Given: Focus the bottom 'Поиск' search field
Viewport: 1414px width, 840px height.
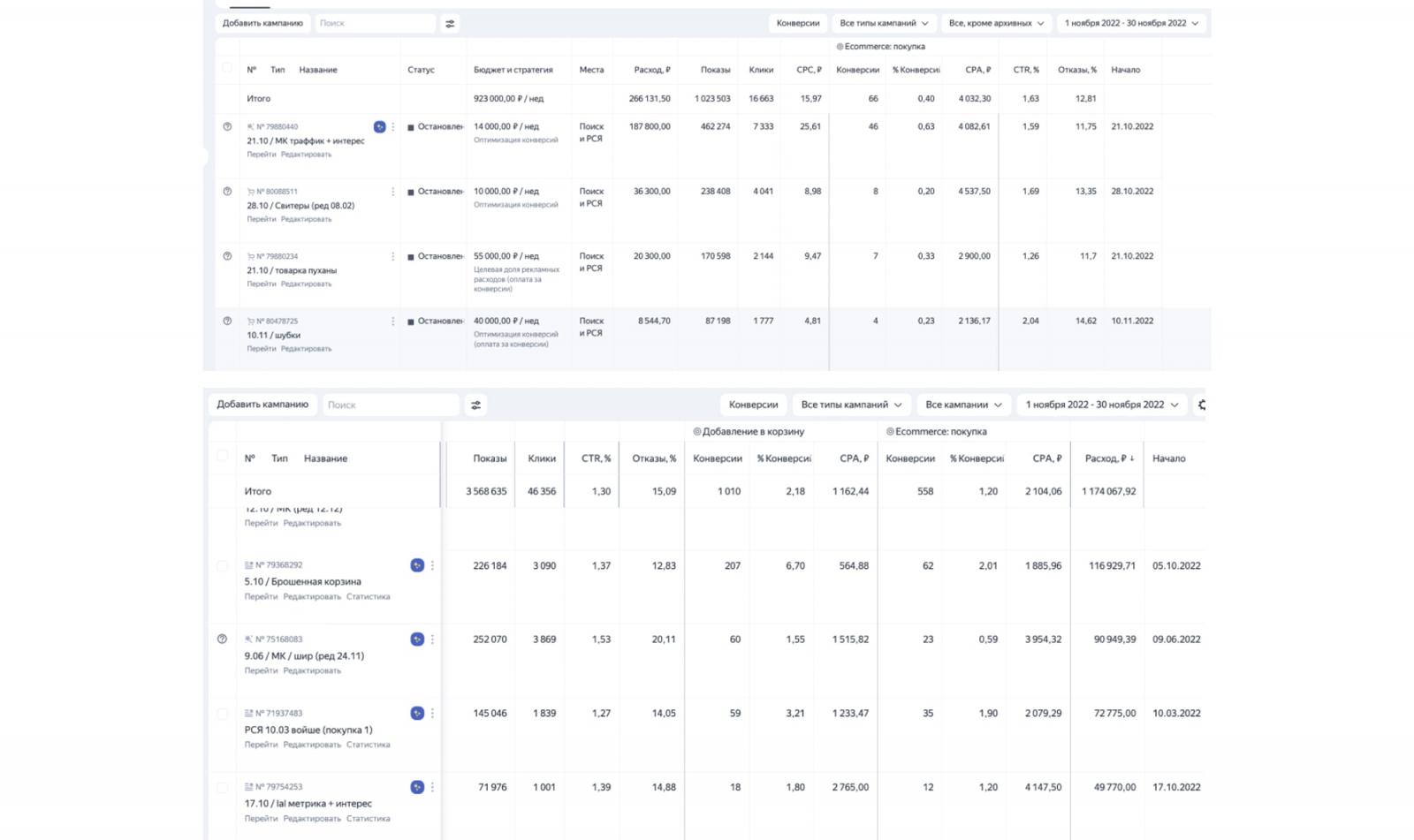Looking at the screenshot, I should tap(390, 405).
